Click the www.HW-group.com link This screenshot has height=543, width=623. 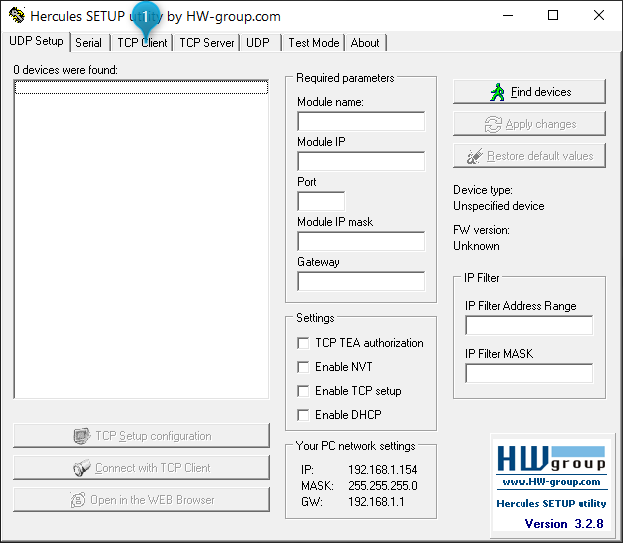[x=551, y=482]
